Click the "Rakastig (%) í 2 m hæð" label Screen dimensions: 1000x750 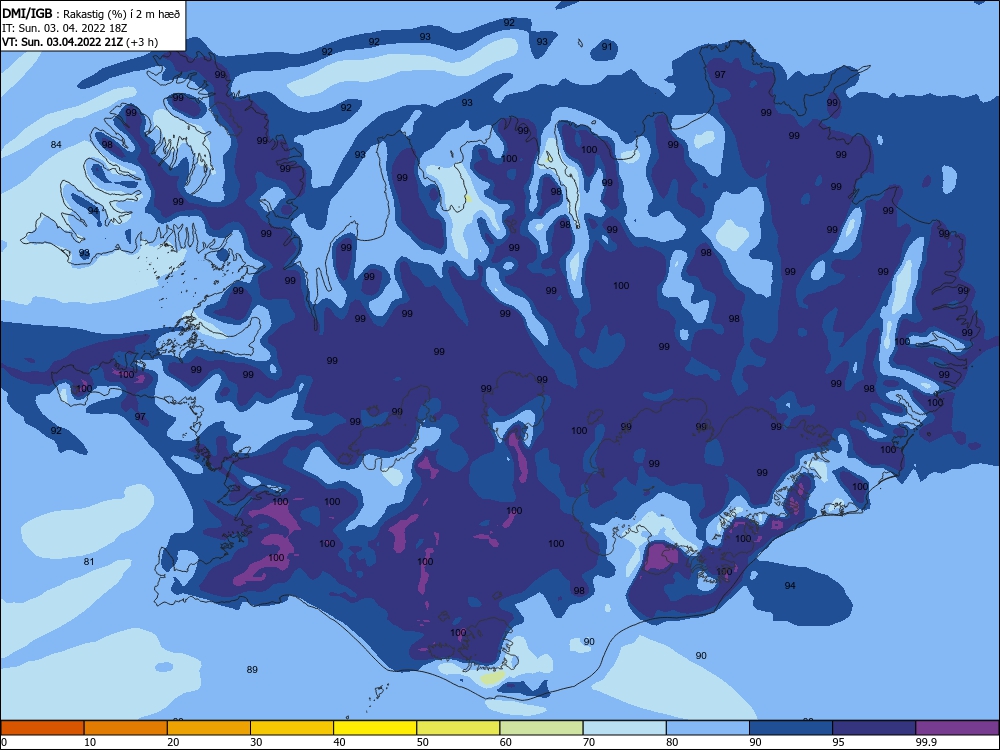click(x=121, y=14)
